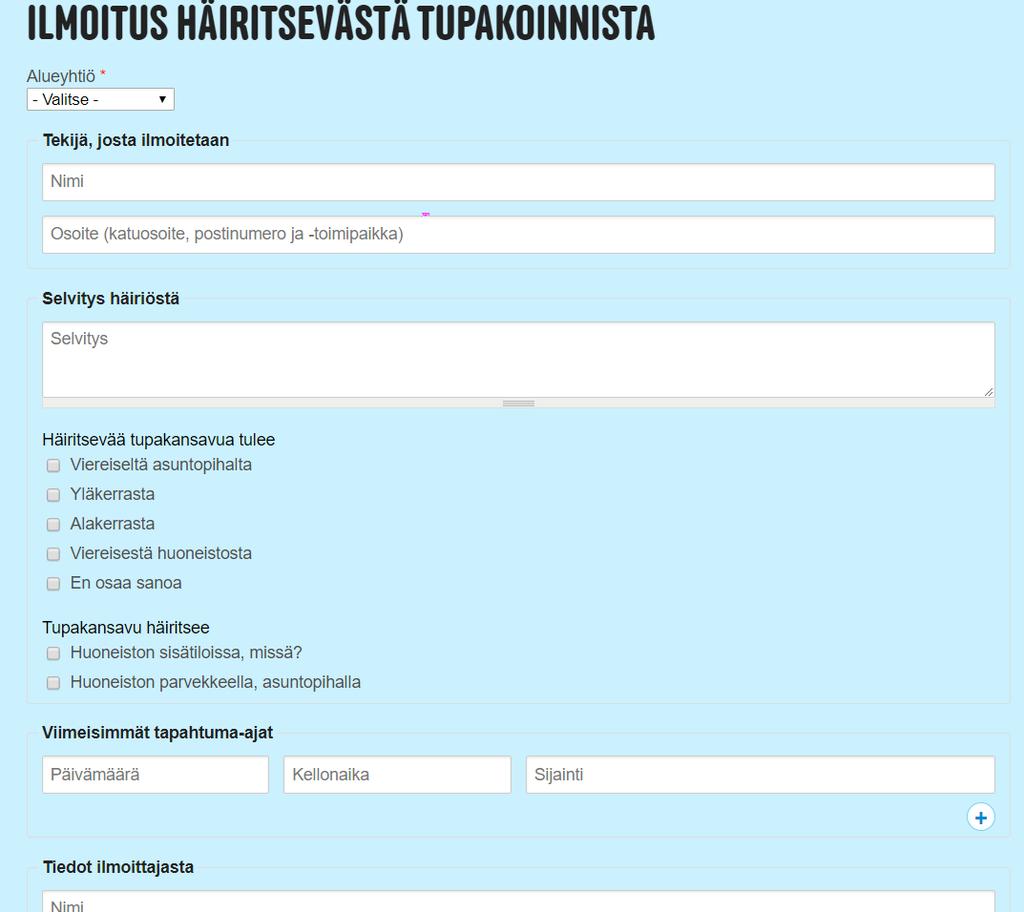The width and height of the screenshot is (1024, 912).
Task: Toggle the En osaa sanoa checkbox
Action: coord(54,583)
